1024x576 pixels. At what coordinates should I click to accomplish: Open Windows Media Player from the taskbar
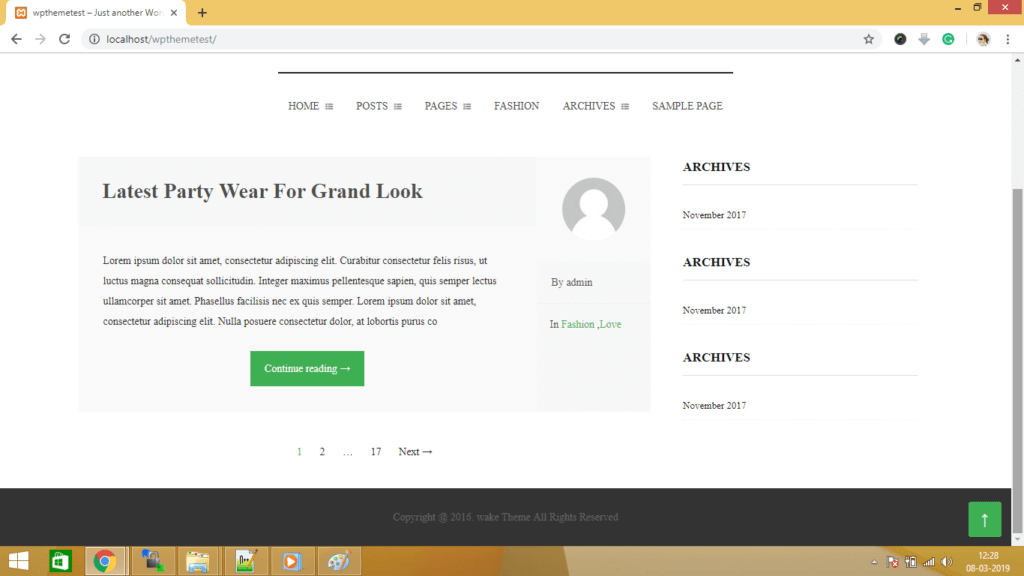click(291, 560)
